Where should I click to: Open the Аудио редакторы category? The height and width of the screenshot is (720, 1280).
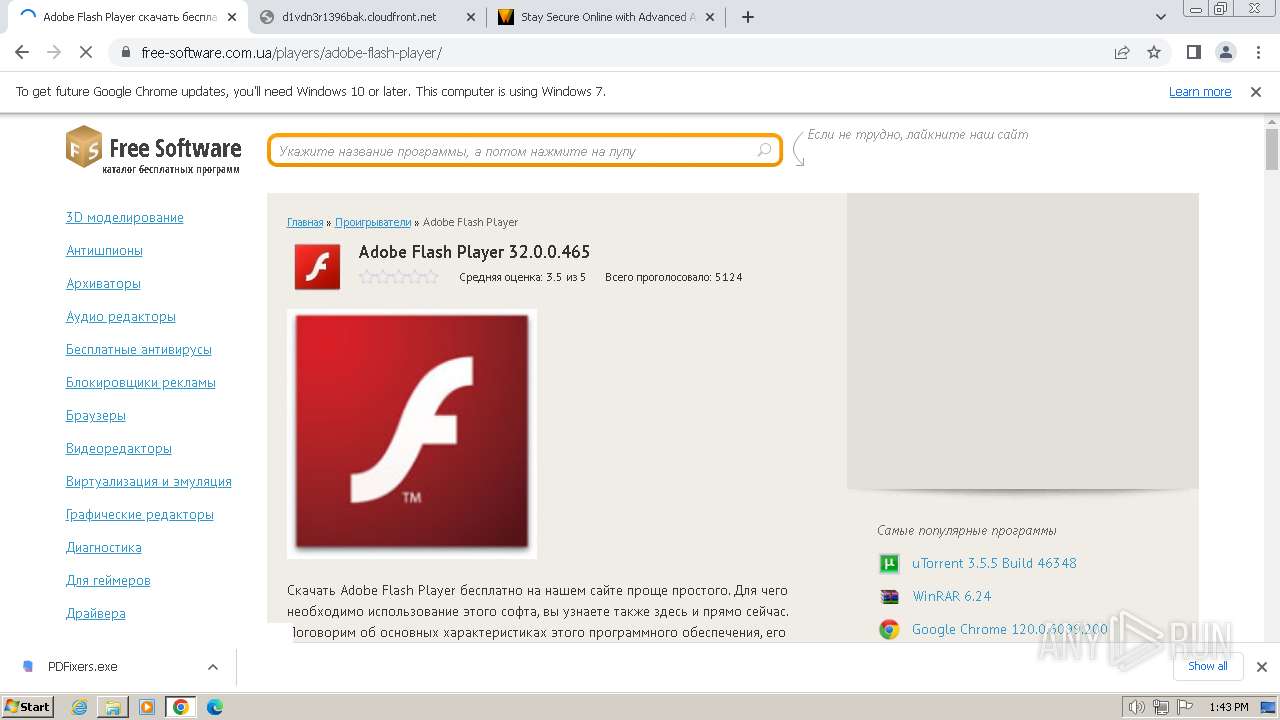coord(121,316)
